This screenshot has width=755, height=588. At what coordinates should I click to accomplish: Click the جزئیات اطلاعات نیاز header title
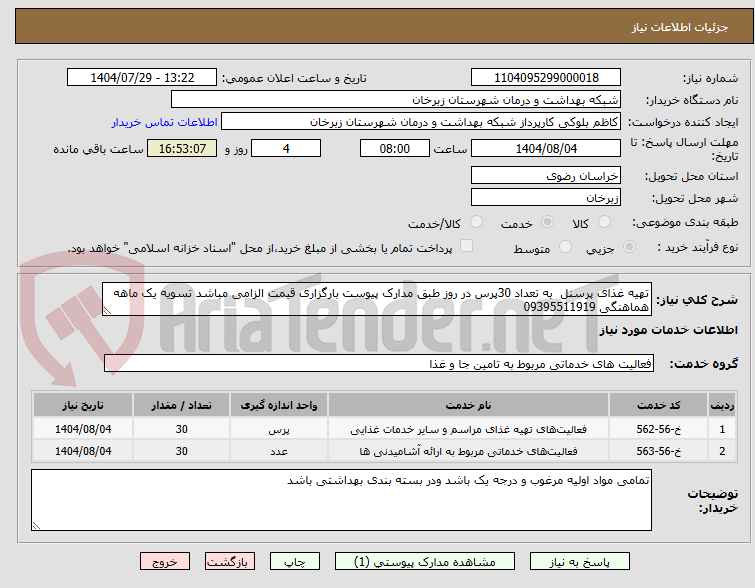point(679,27)
